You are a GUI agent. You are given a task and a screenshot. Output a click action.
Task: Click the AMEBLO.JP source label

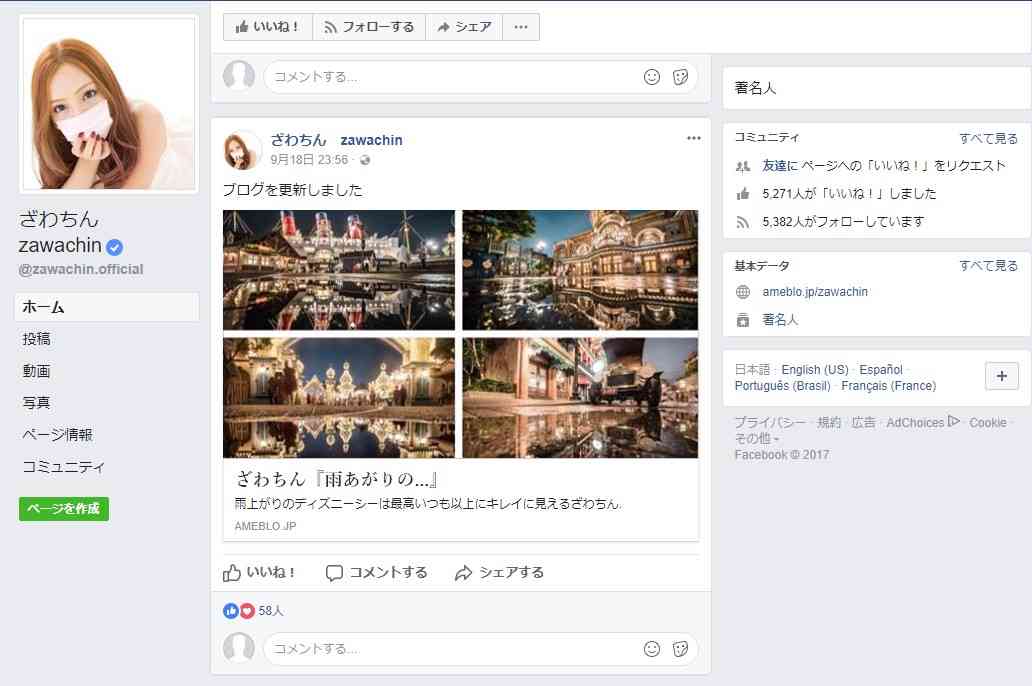[265, 526]
